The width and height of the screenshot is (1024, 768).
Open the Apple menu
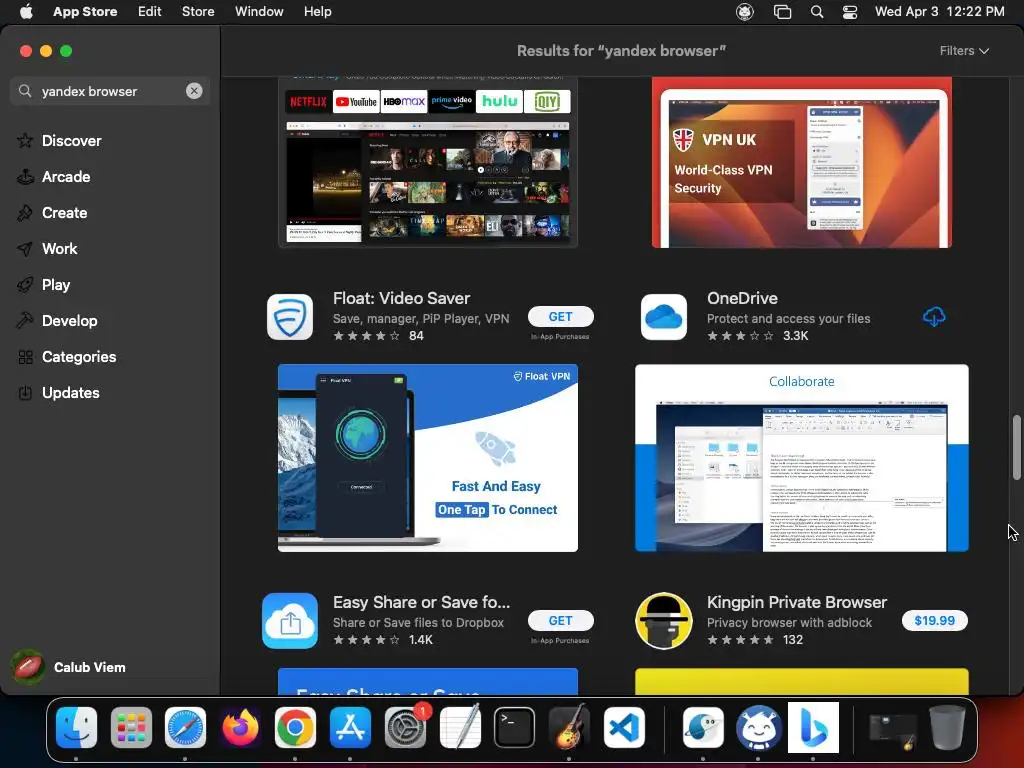click(x=26, y=12)
